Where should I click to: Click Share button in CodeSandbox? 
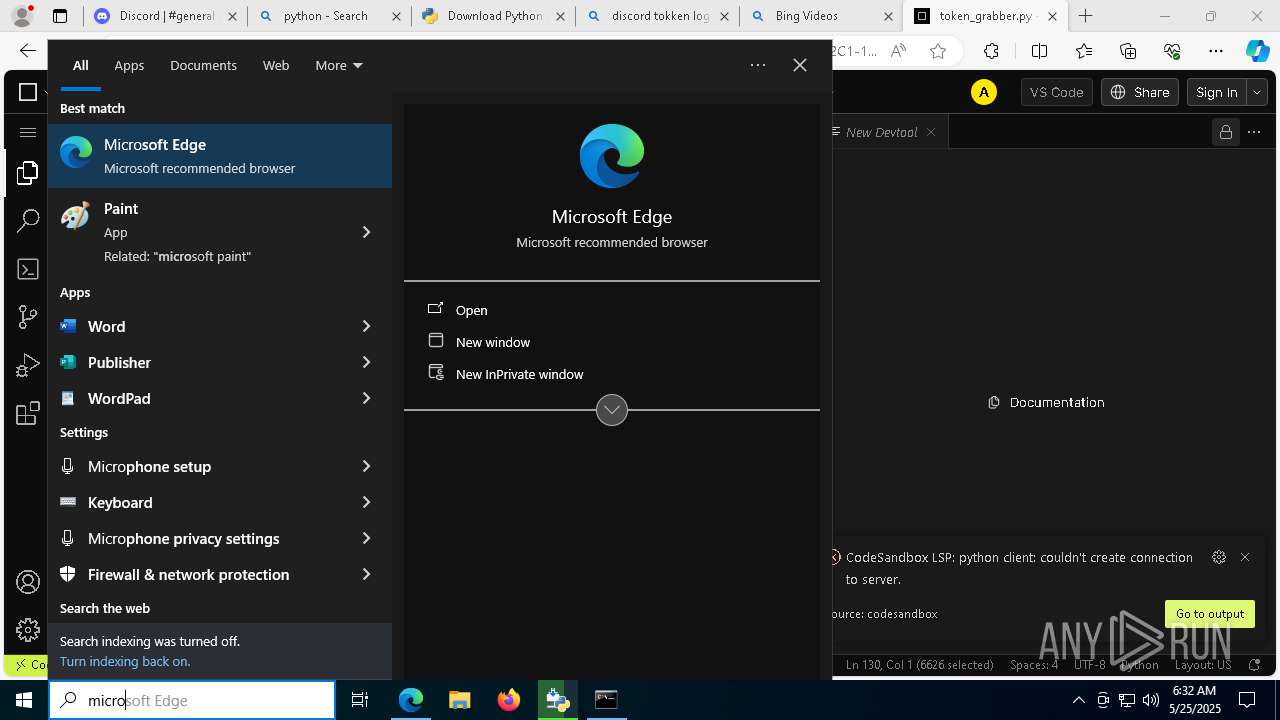pyautogui.click(x=1140, y=92)
